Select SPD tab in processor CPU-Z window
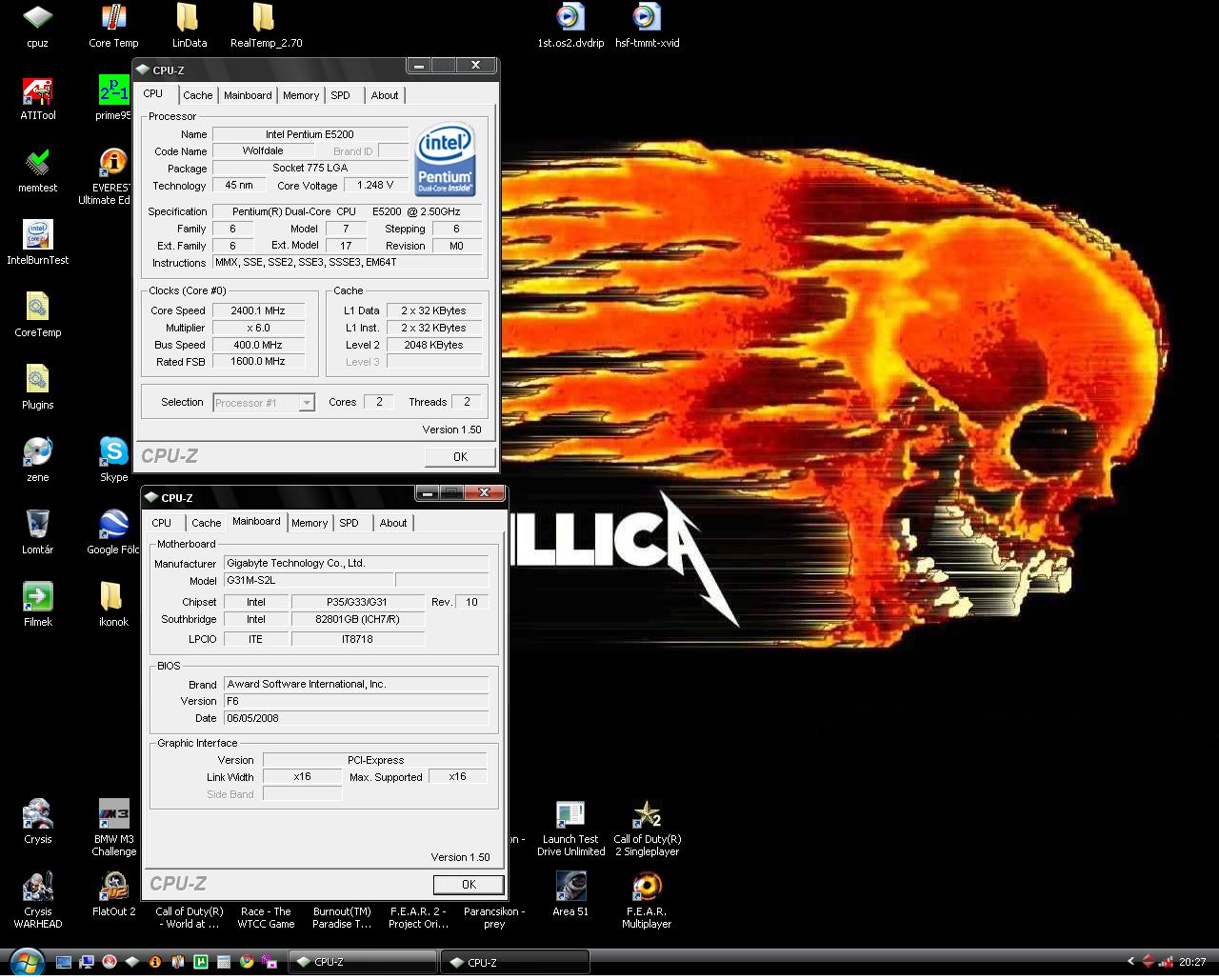The image size is (1219, 980). click(341, 95)
